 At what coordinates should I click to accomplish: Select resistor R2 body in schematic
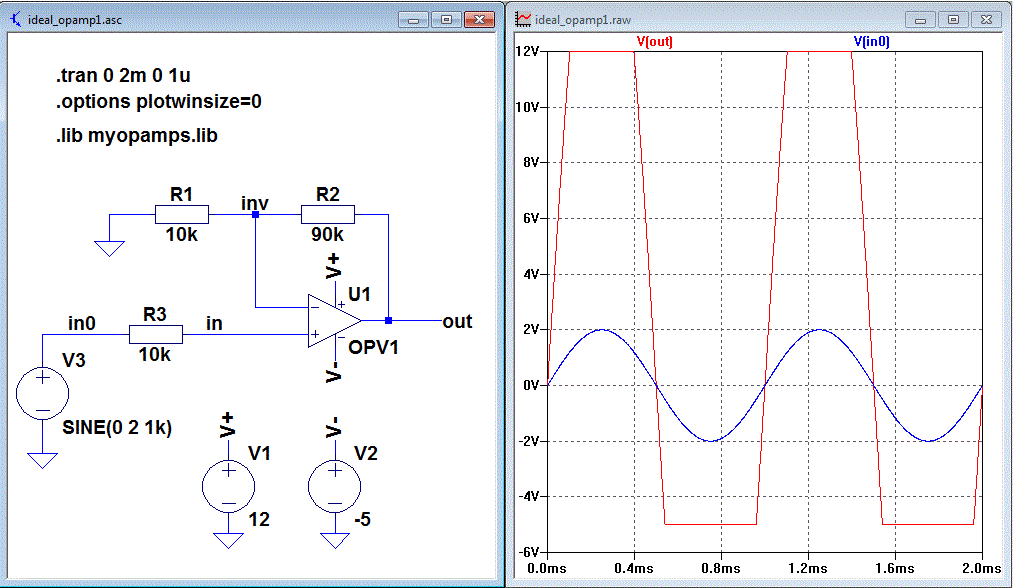(328, 215)
